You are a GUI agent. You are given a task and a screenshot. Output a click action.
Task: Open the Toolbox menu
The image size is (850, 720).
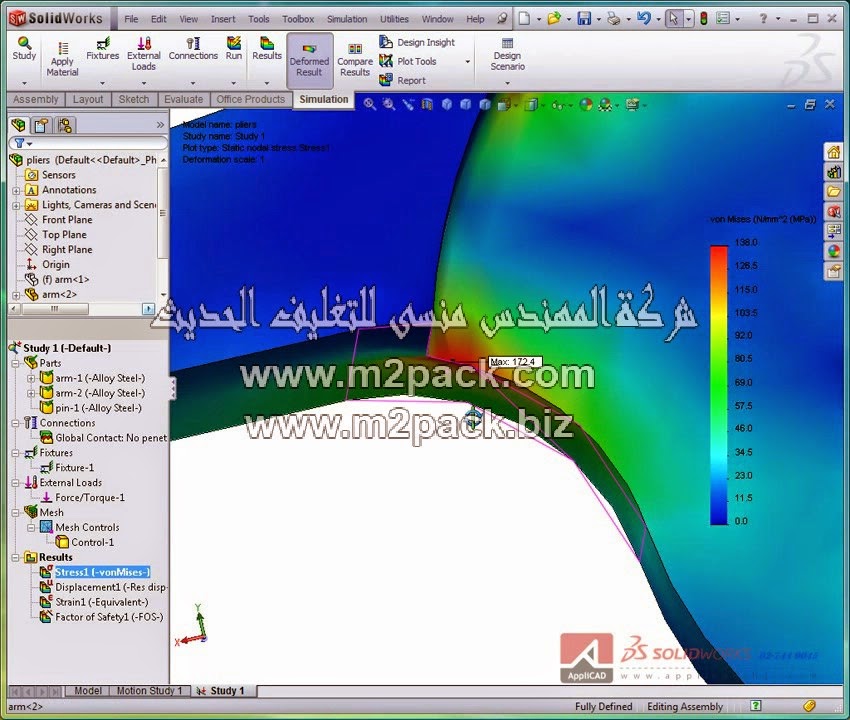(x=298, y=19)
